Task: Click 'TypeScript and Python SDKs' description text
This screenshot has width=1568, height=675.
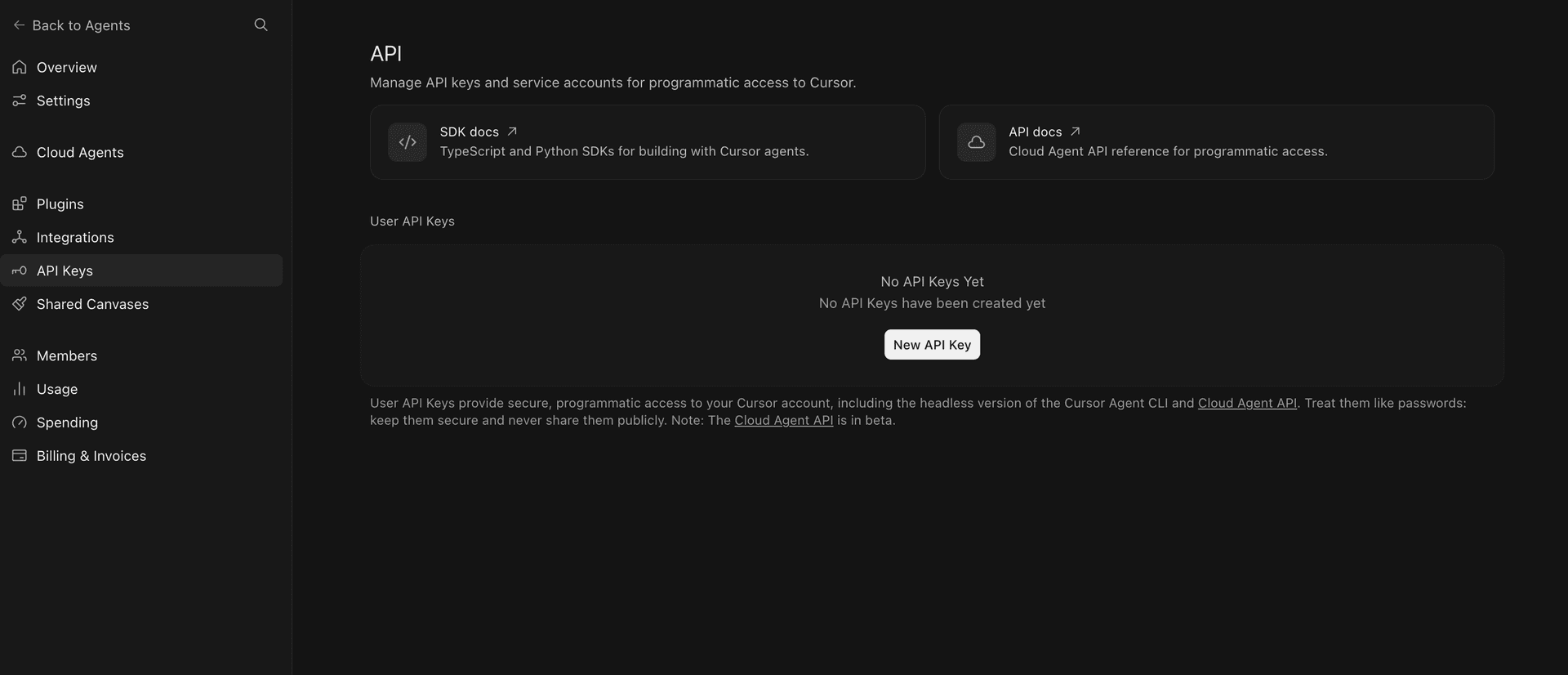Action: pos(624,151)
